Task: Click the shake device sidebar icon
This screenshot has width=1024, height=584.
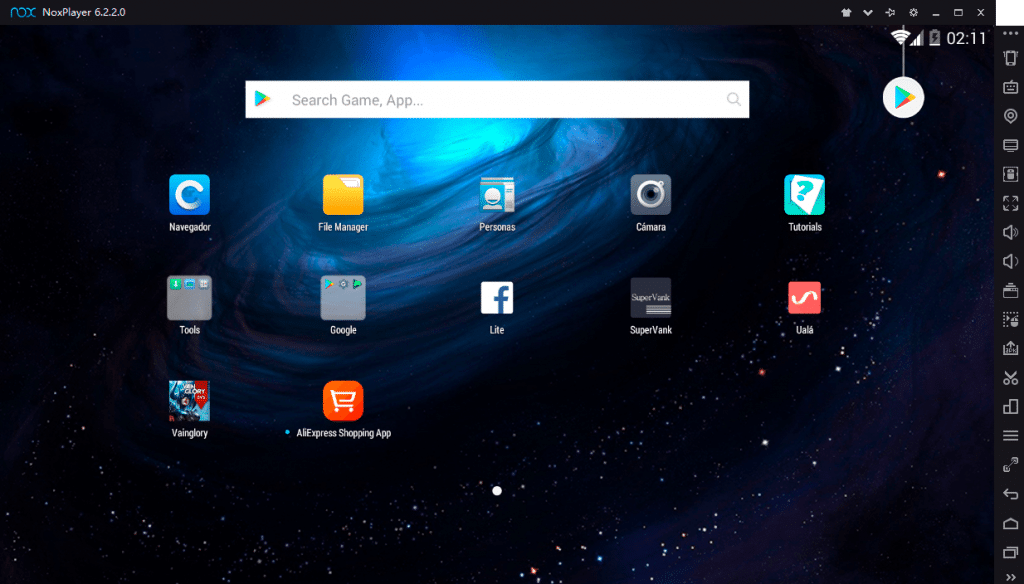Action: [1010, 57]
